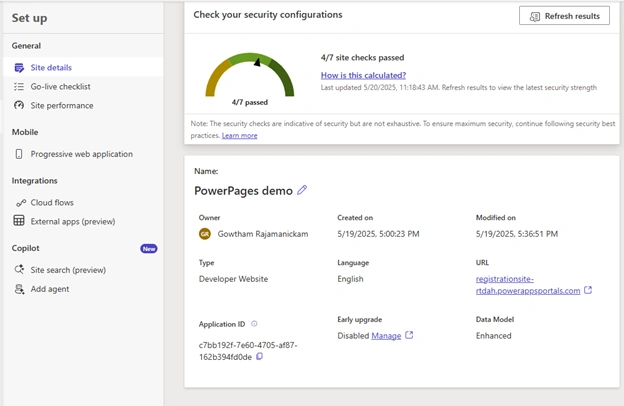Click the Application ID info icon

(x=254, y=324)
